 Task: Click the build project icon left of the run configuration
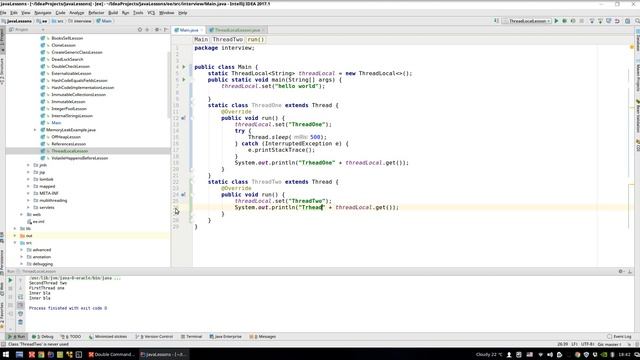tap(496, 21)
